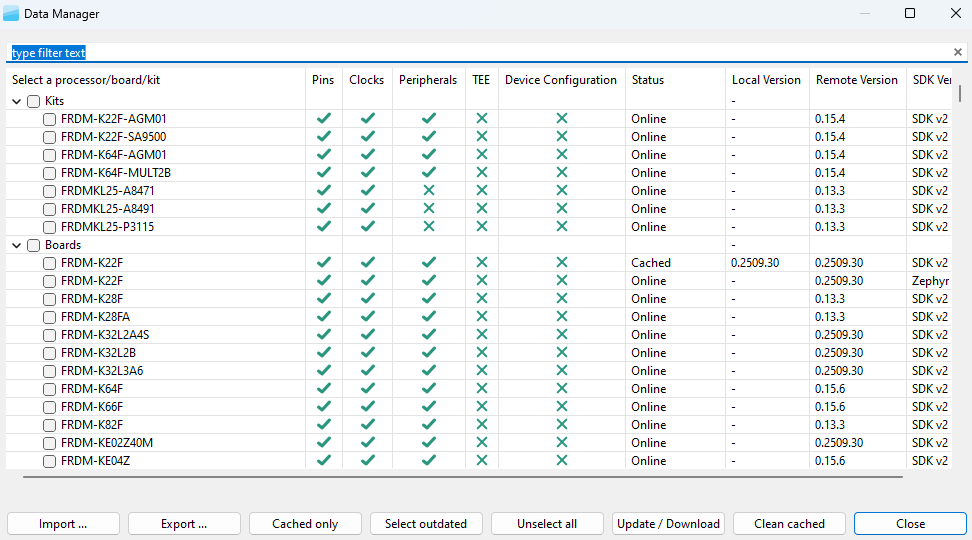Click Clocks checkmark for FRDM-K32L3A6
This screenshot has height=540, width=972.
368,371
